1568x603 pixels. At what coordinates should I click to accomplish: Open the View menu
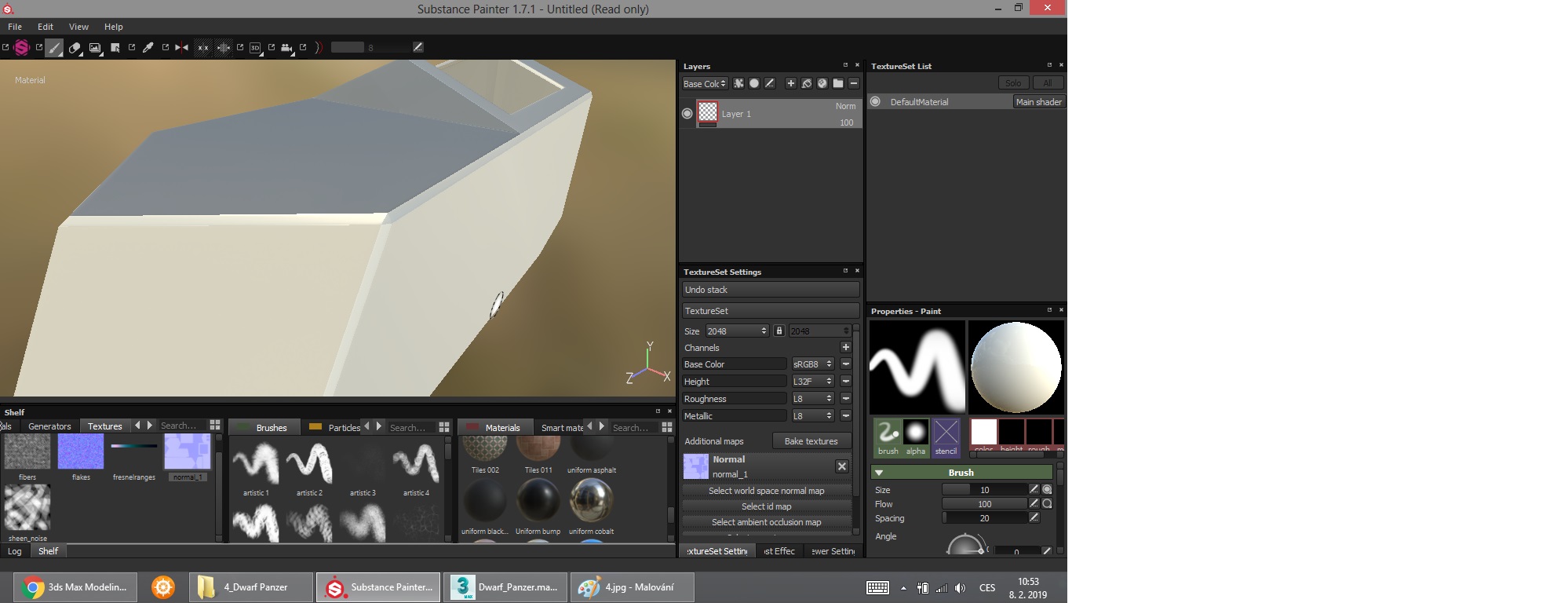coord(78,27)
